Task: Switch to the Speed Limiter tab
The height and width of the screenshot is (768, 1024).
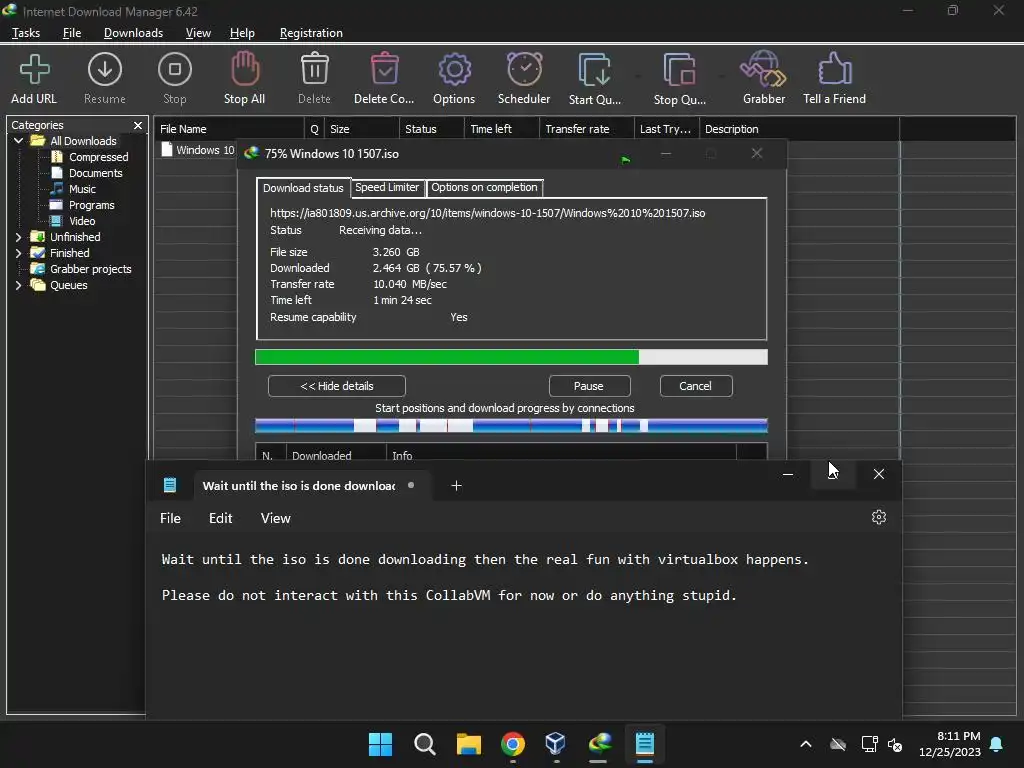Action: click(387, 187)
